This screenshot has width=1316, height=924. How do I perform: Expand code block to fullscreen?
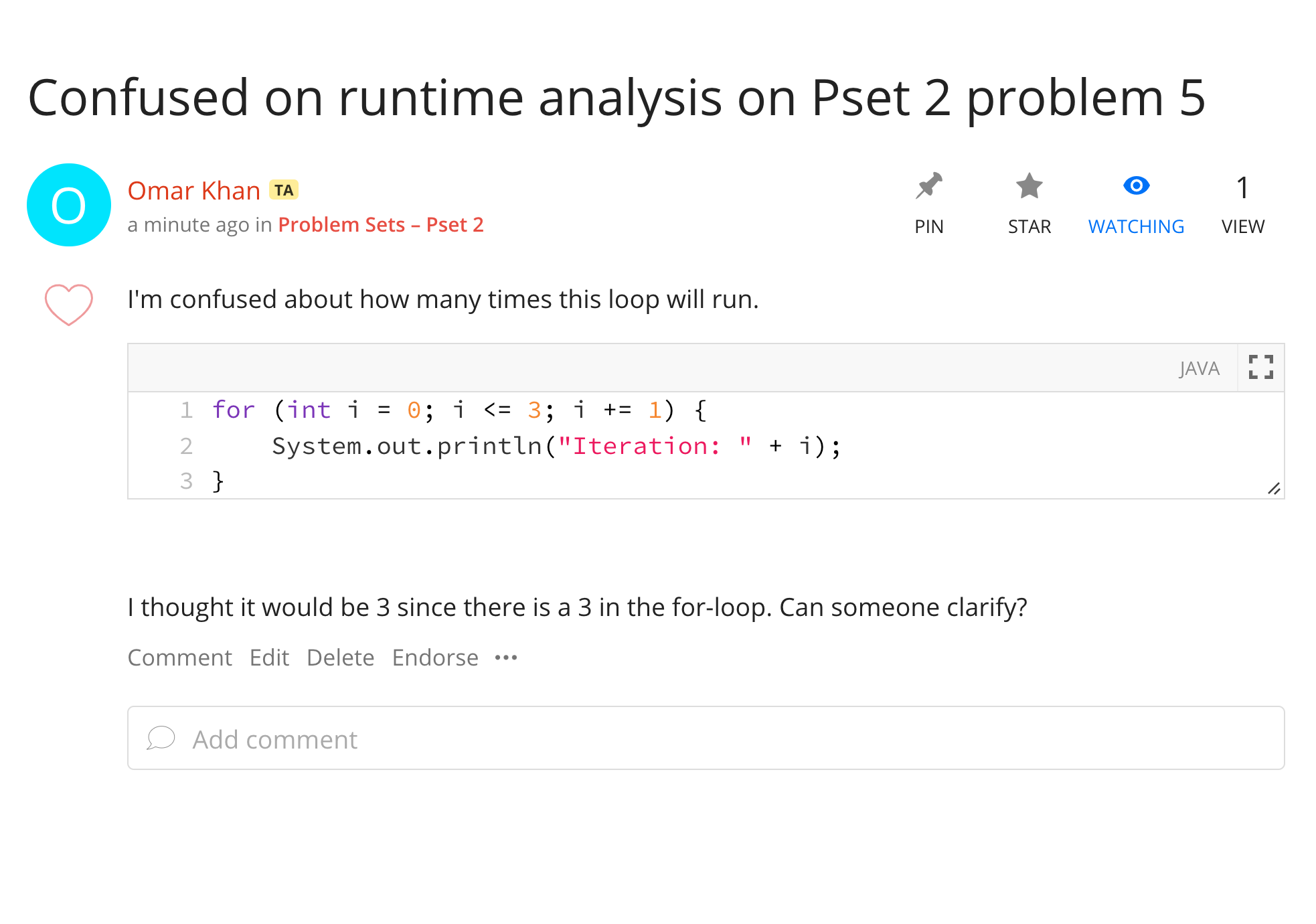1260,368
